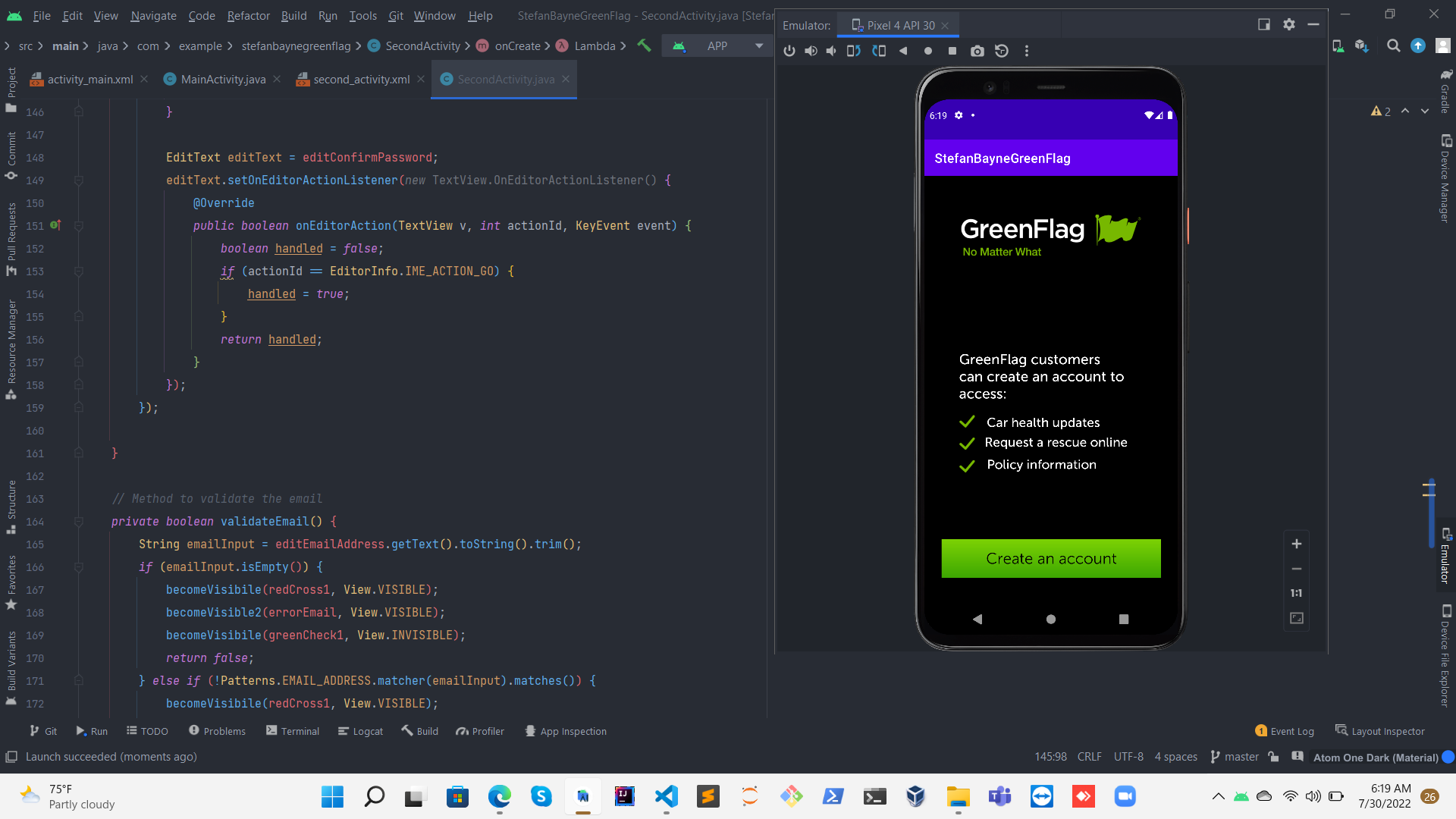Open the Profiler from the bottom bar
The image size is (1456, 819).
[480, 730]
